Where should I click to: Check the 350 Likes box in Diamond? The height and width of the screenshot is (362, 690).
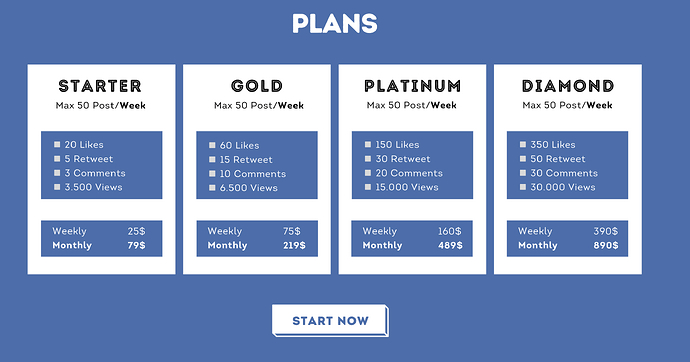[523, 144]
